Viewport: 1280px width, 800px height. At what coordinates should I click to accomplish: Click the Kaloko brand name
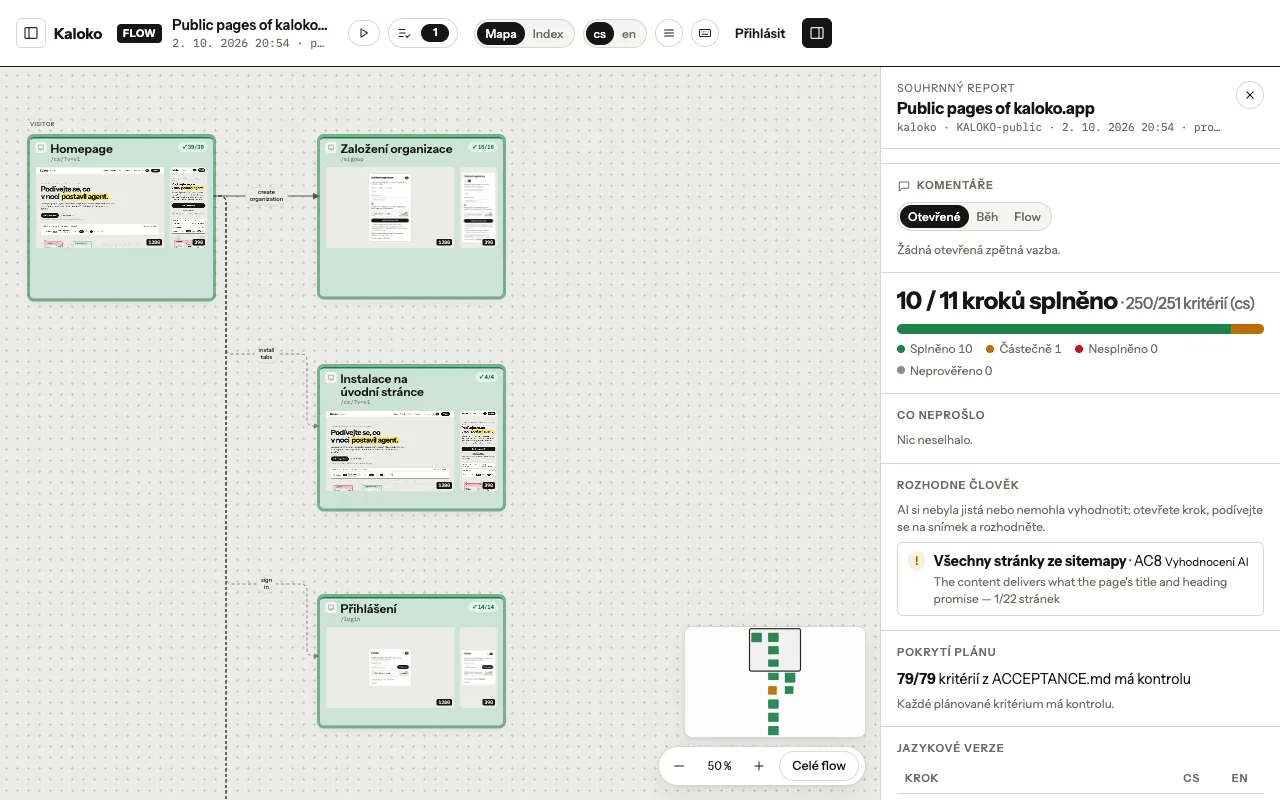[78, 33]
